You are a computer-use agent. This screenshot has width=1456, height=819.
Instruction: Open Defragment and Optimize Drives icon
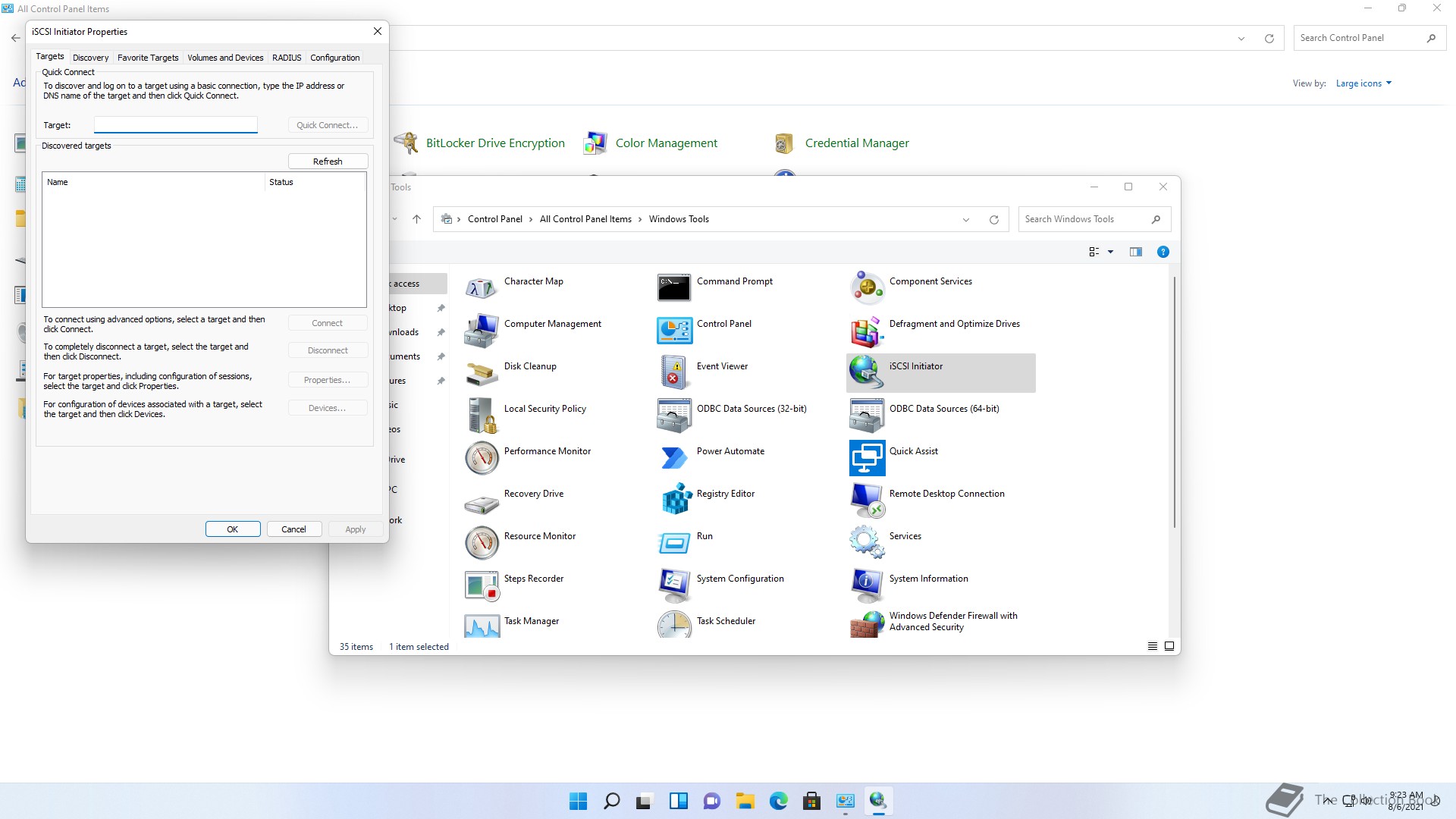point(867,331)
